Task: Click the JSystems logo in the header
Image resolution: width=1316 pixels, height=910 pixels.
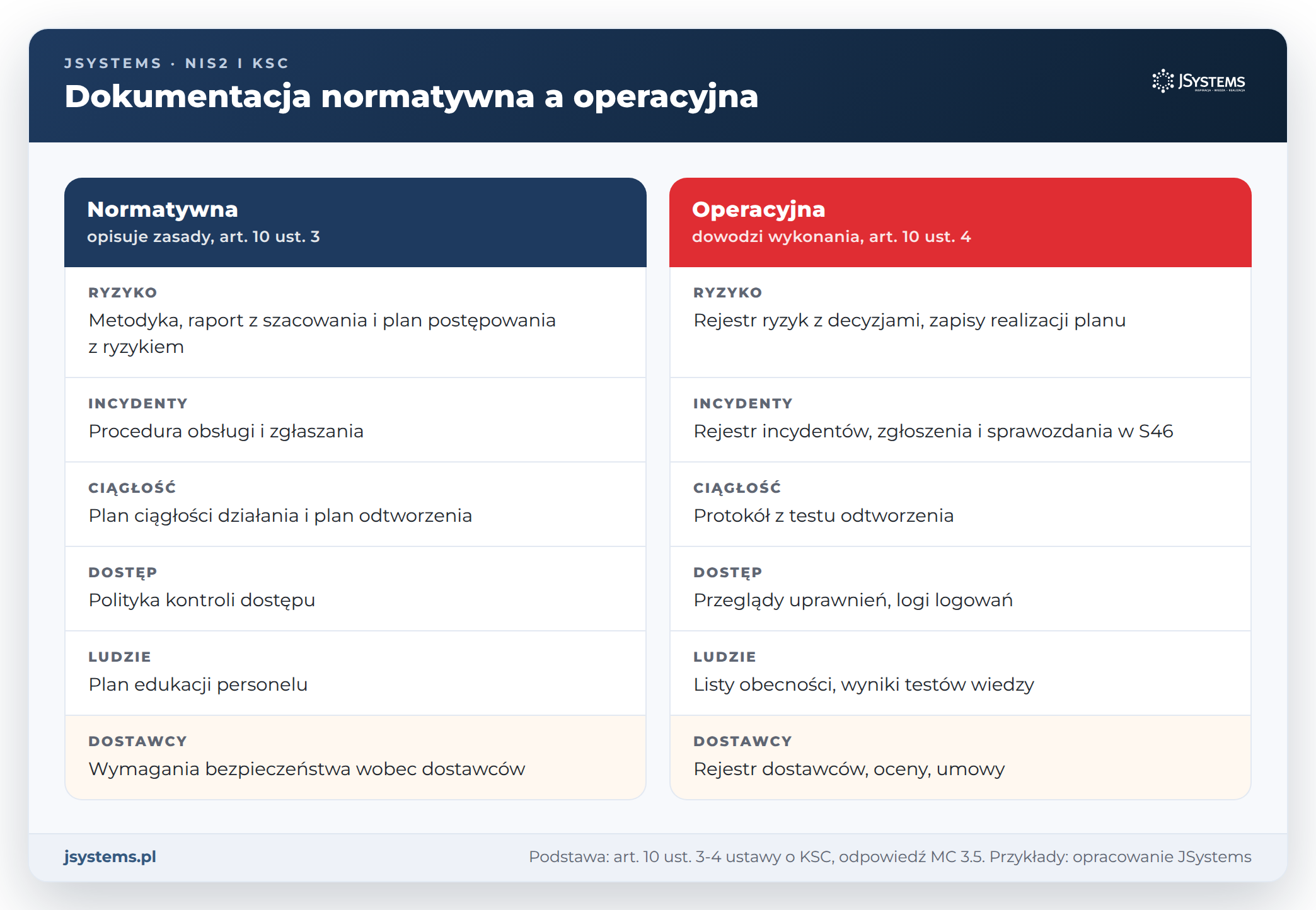Action: pyautogui.click(x=1199, y=81)
